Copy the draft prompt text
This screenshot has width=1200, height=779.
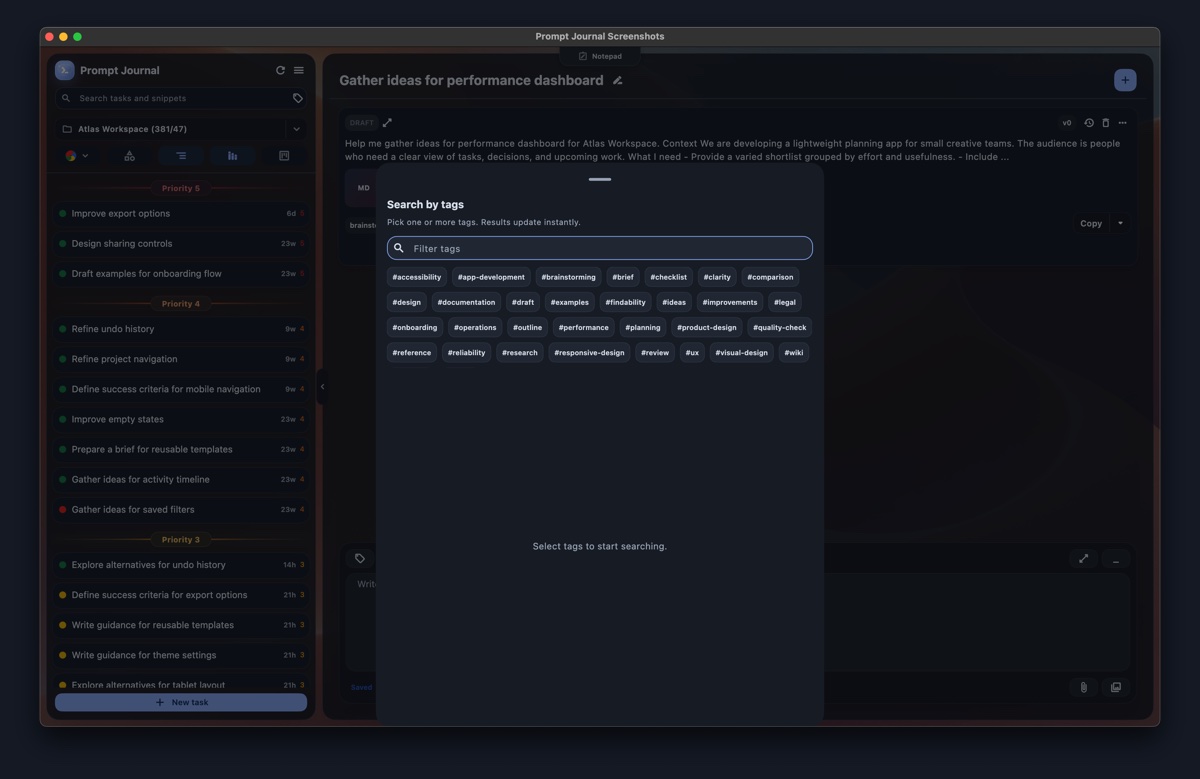pyautogui.click(x=1091, y=223)
